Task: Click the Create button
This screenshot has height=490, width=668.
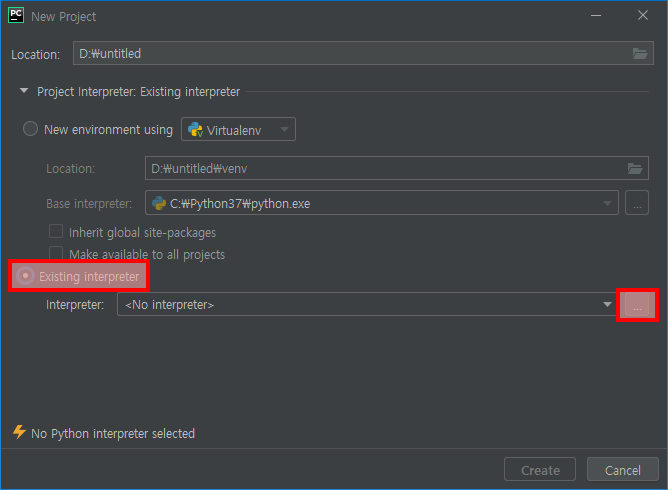Action: 540,470
